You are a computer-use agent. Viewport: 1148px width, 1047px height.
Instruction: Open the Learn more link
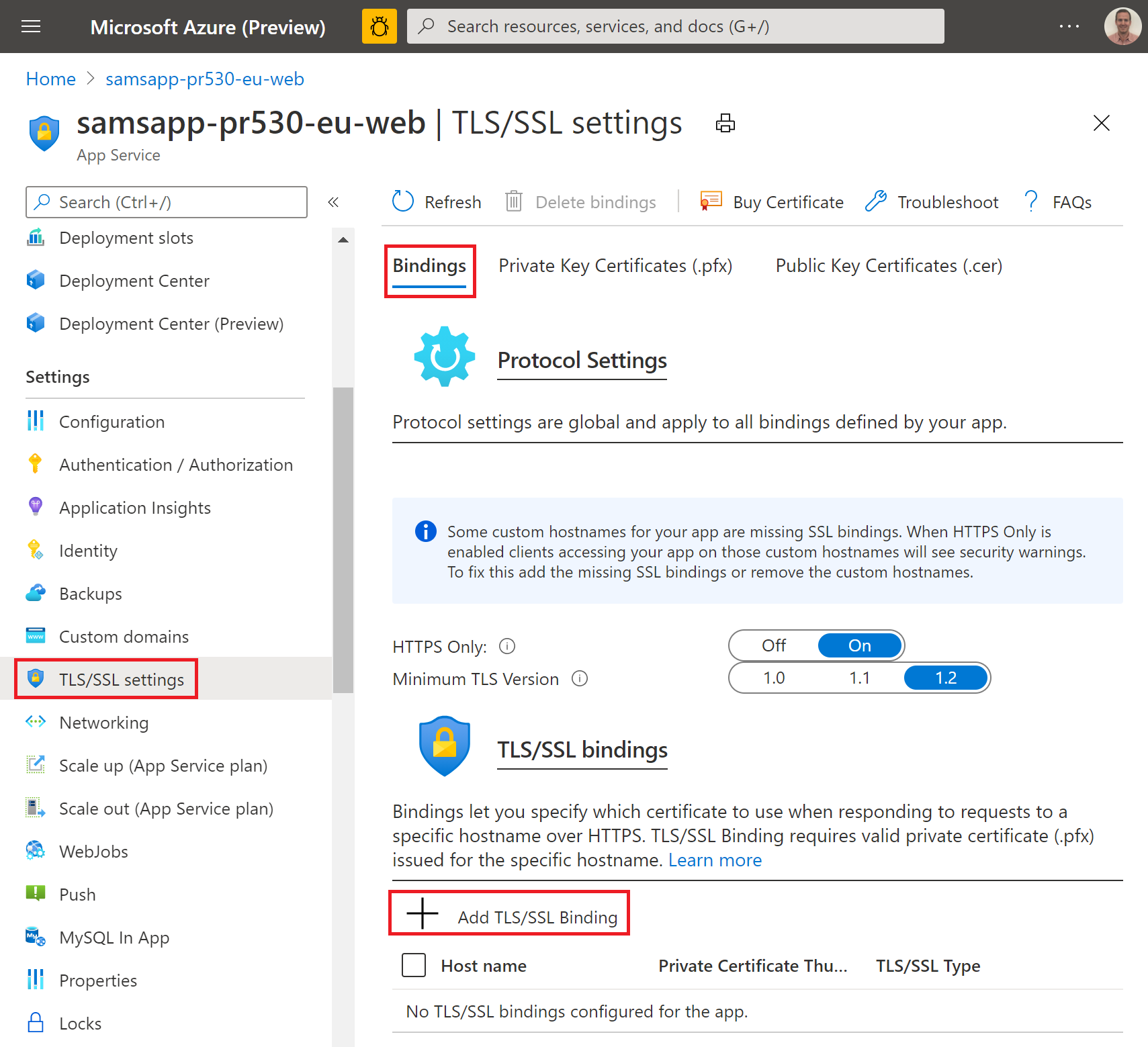(715, 860)
